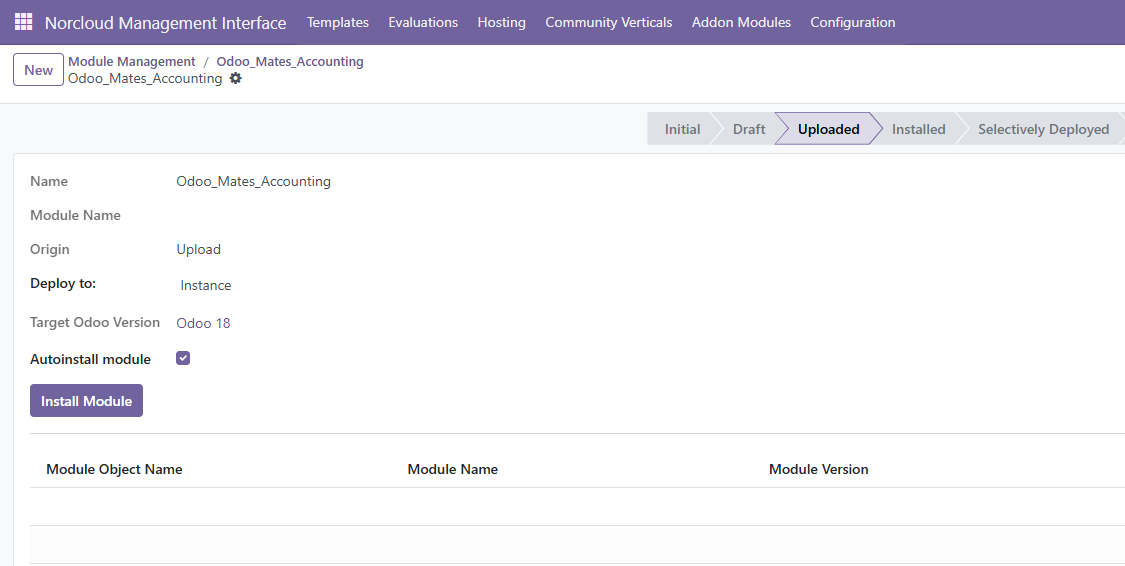Select the Draft status stage
This screenshot has height=566, width=1125.
coord(749,129)
